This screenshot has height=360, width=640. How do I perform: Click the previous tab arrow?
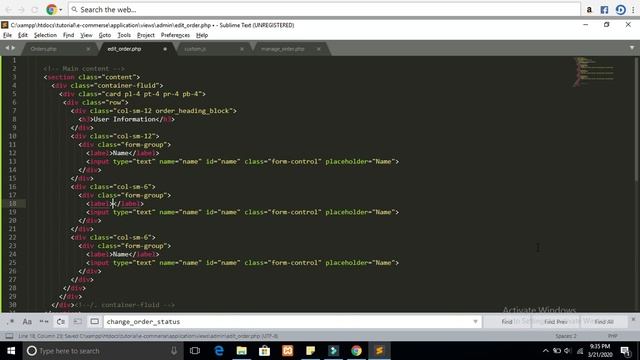pyautogui.click(x=7, y=48)
